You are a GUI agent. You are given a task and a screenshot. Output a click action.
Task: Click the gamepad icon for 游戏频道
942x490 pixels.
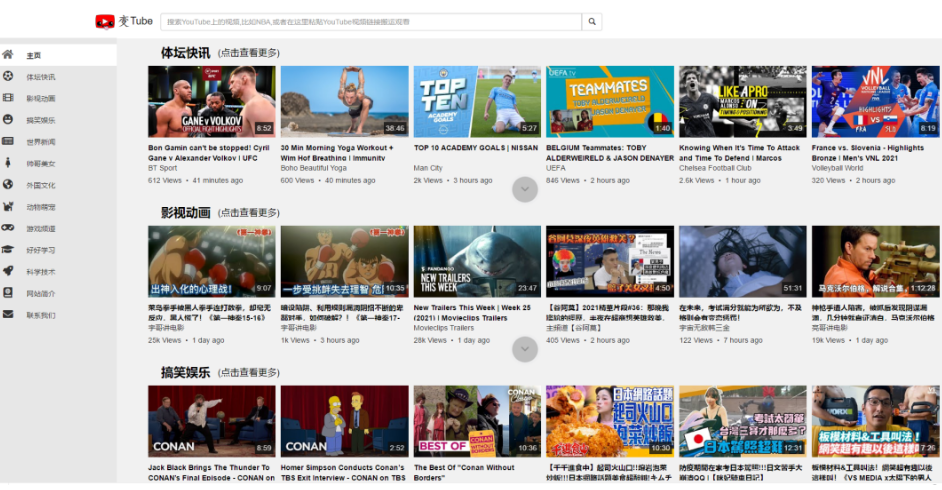tap(8, 228)
